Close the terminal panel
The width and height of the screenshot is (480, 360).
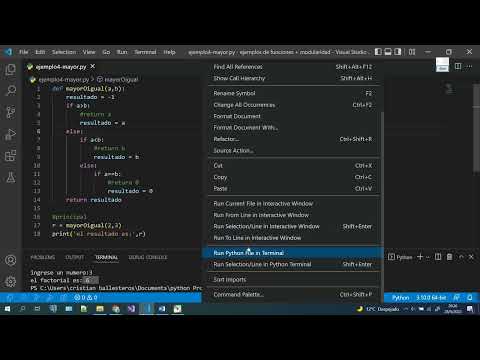coord(471,257)
